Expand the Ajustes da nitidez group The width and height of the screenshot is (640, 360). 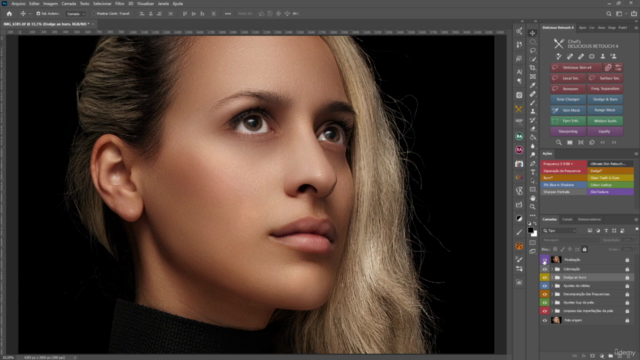(x=552, y=286)
